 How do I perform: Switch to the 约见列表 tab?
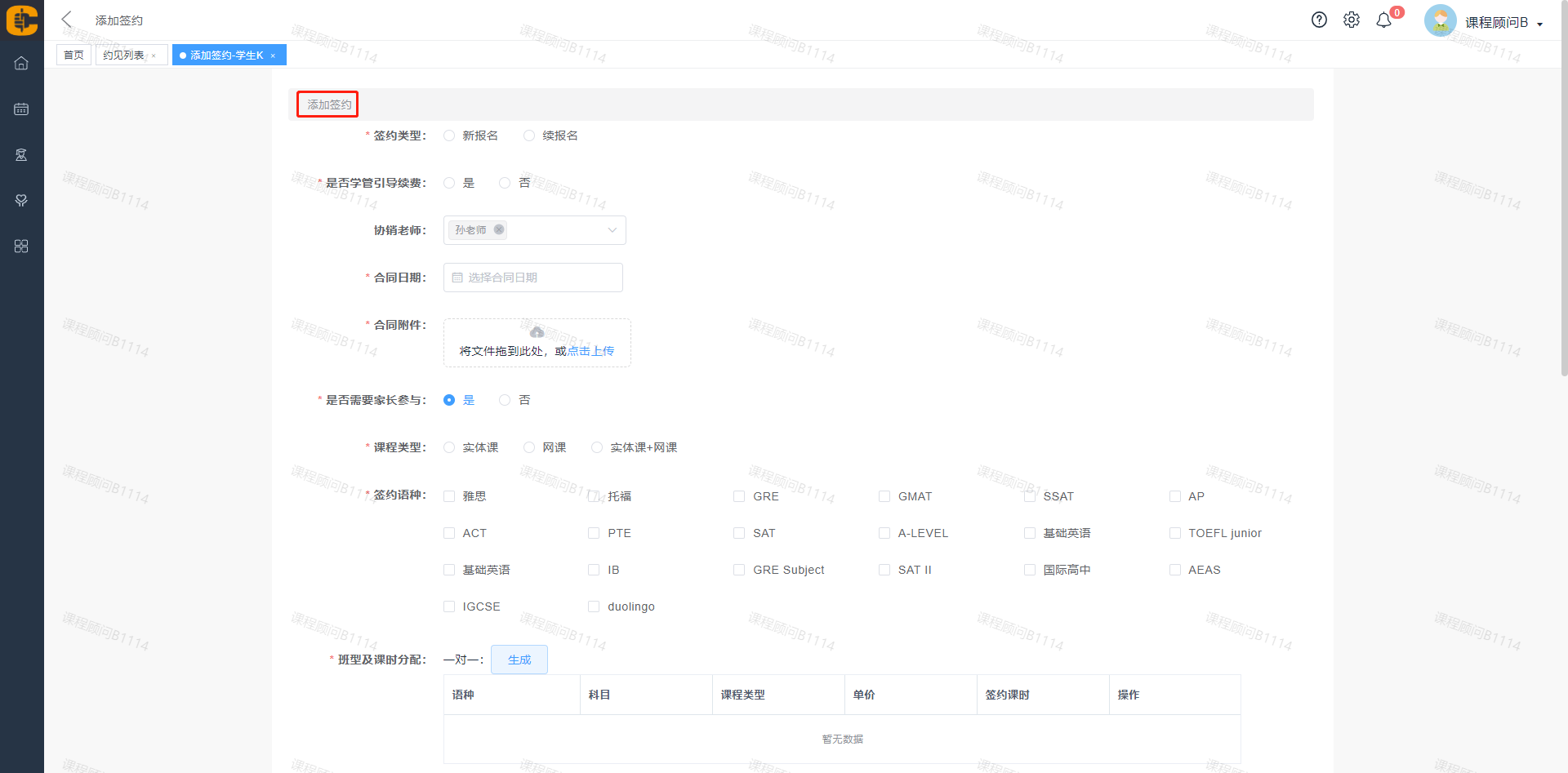124,55
